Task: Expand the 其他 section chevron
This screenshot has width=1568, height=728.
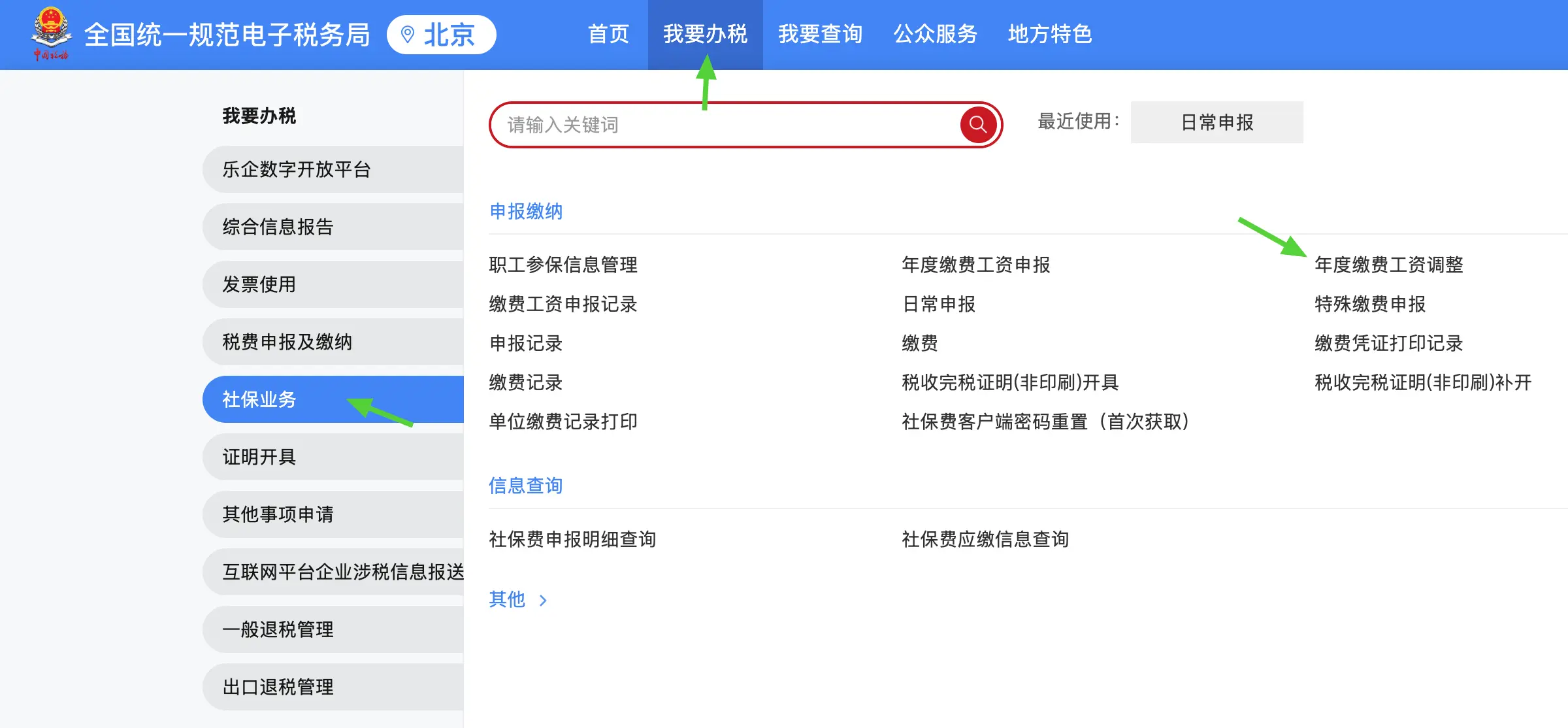Action: pos(543,600)
